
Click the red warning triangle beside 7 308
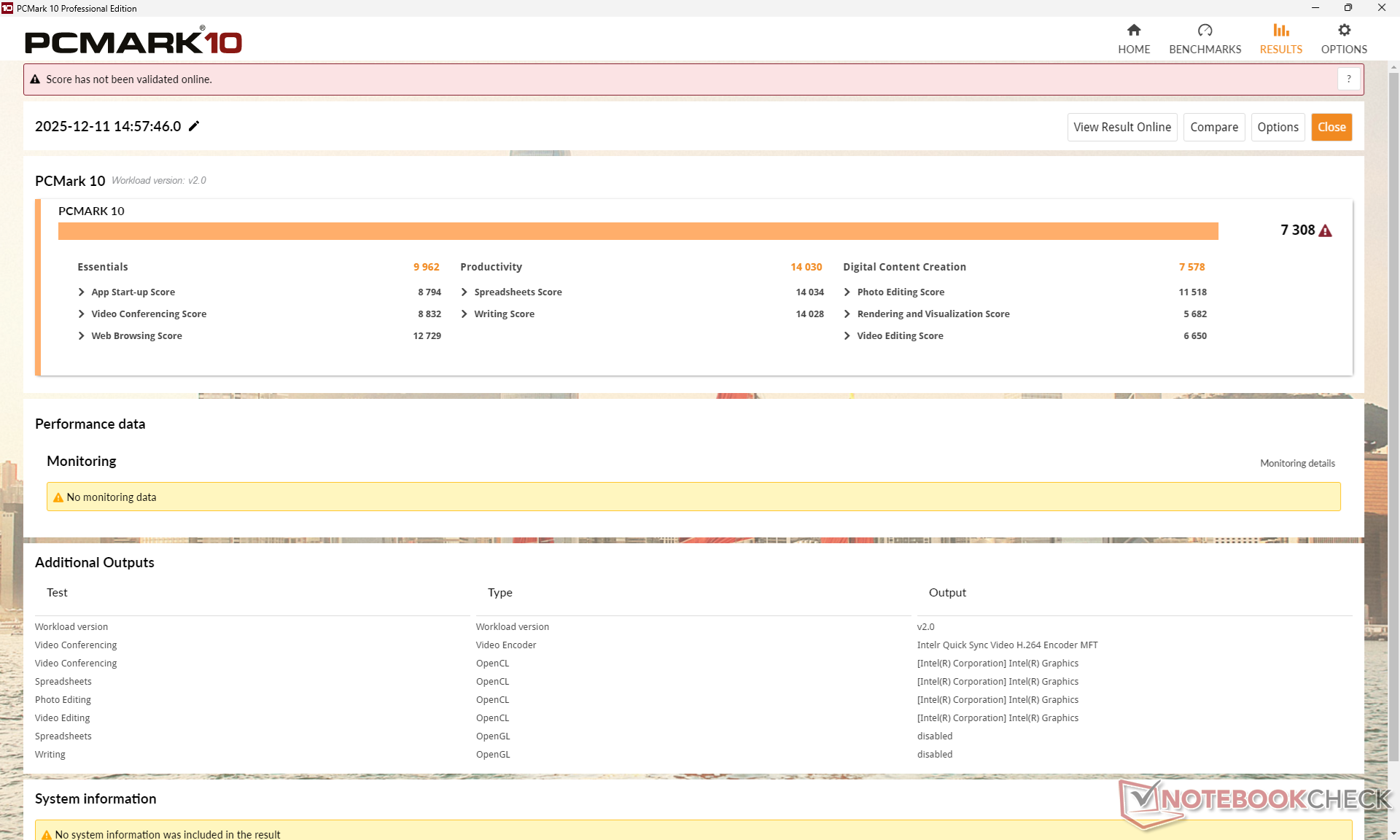pos(1326,230)
